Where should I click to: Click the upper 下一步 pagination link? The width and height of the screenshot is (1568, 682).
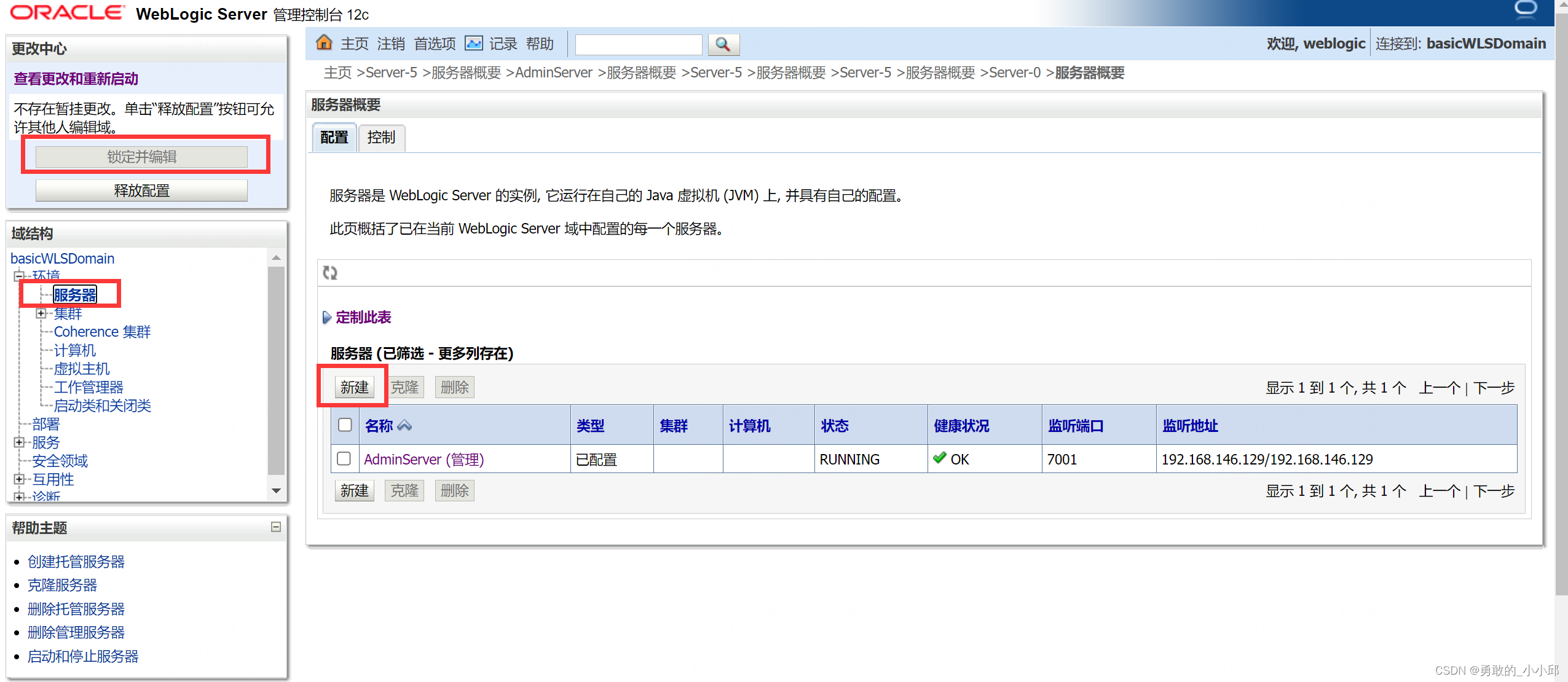(1494, 388)
